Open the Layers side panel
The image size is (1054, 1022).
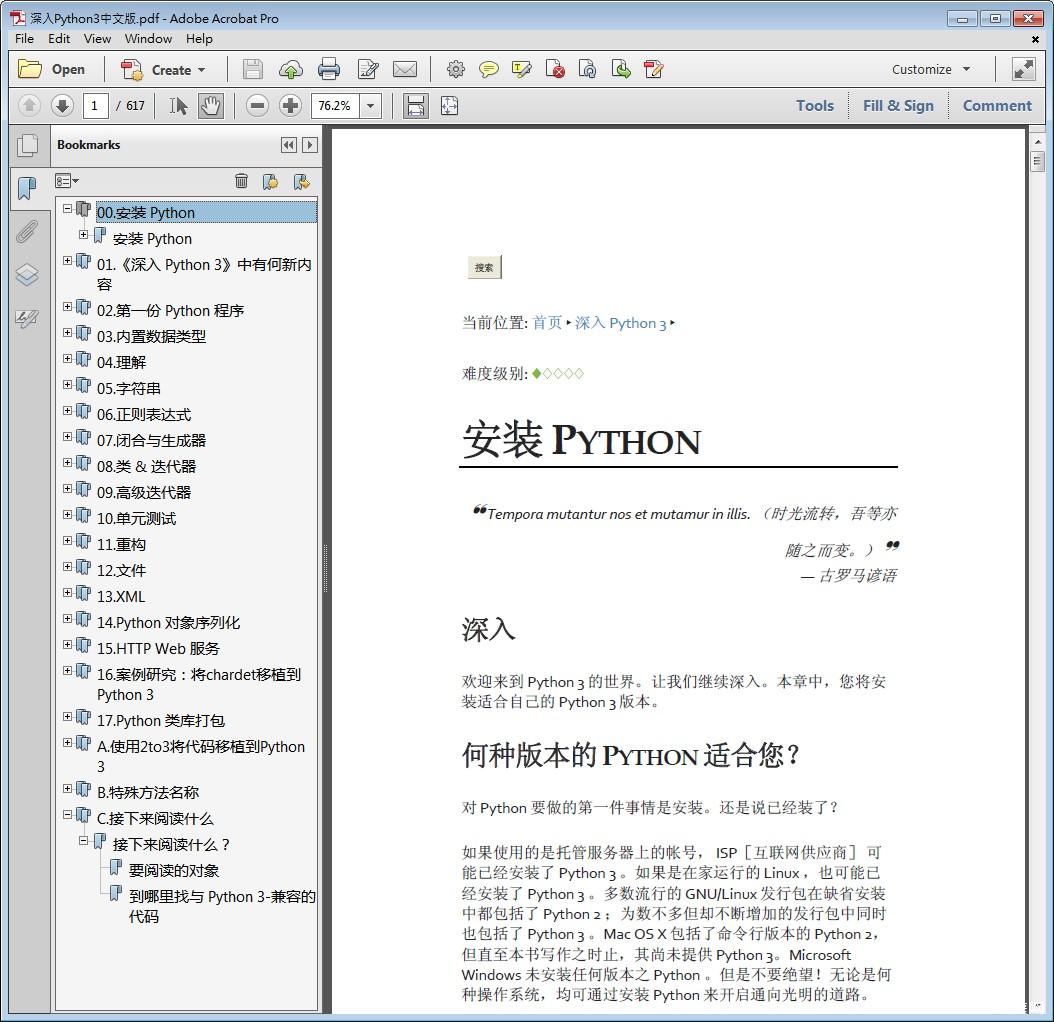pos(27,275)
